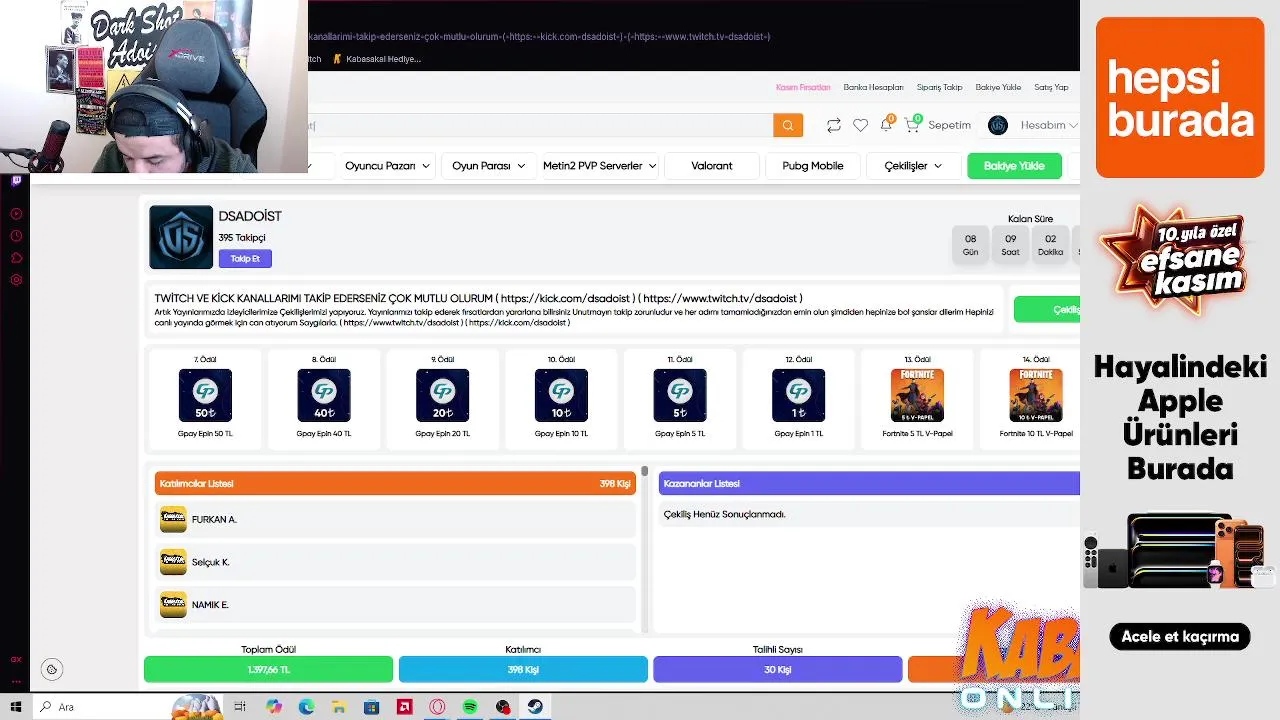This screenshot has width=1280, height=720.
Task: Open the compare arrows icon in the header
Action: click(x=833, y=125)
